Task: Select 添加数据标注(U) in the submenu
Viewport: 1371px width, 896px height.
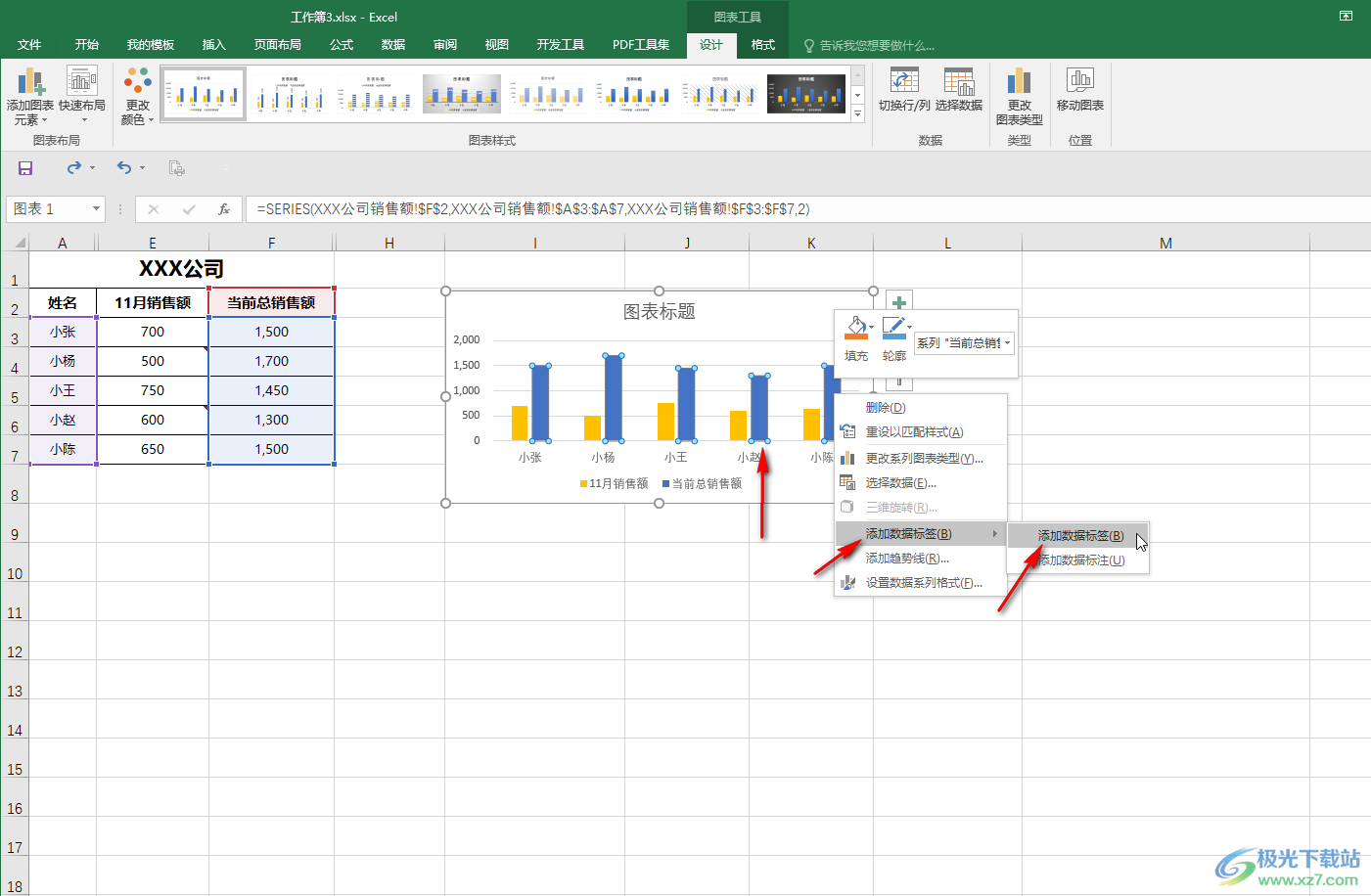Action: pyautogui.click(x=1077, y=560)
